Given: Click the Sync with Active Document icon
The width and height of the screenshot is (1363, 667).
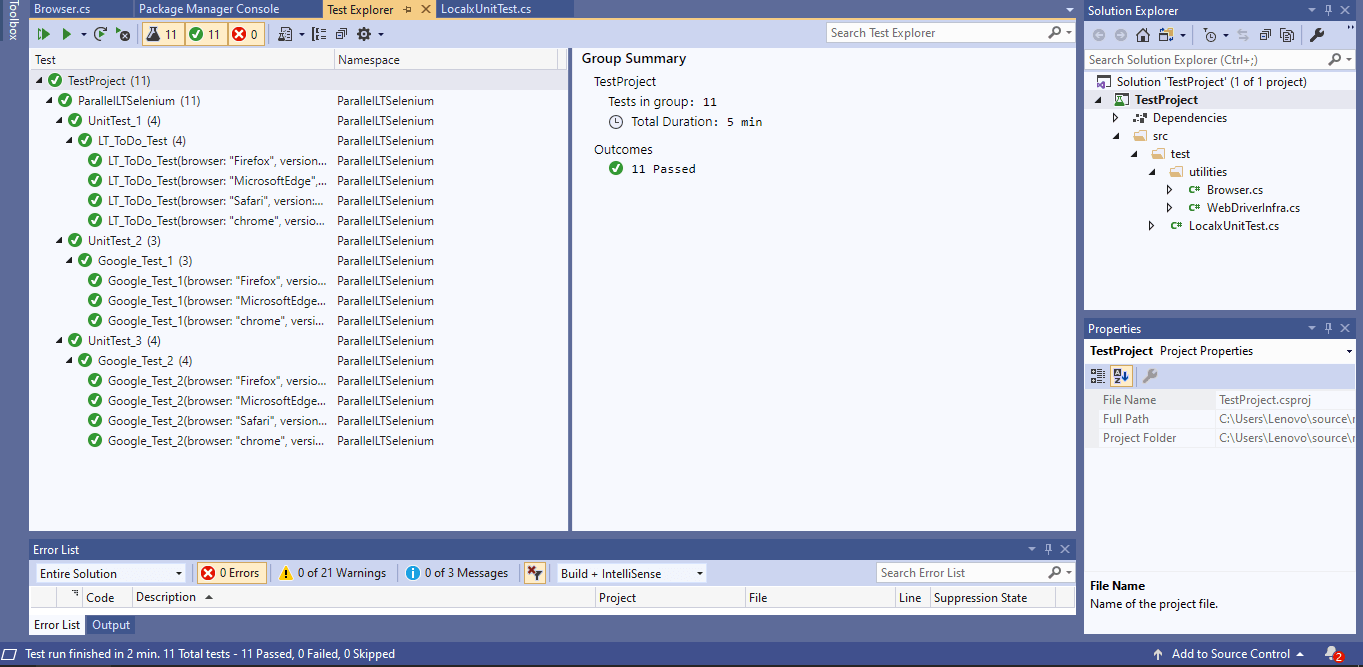Looking at the screenshot, I should click(x=1243, y=34).
